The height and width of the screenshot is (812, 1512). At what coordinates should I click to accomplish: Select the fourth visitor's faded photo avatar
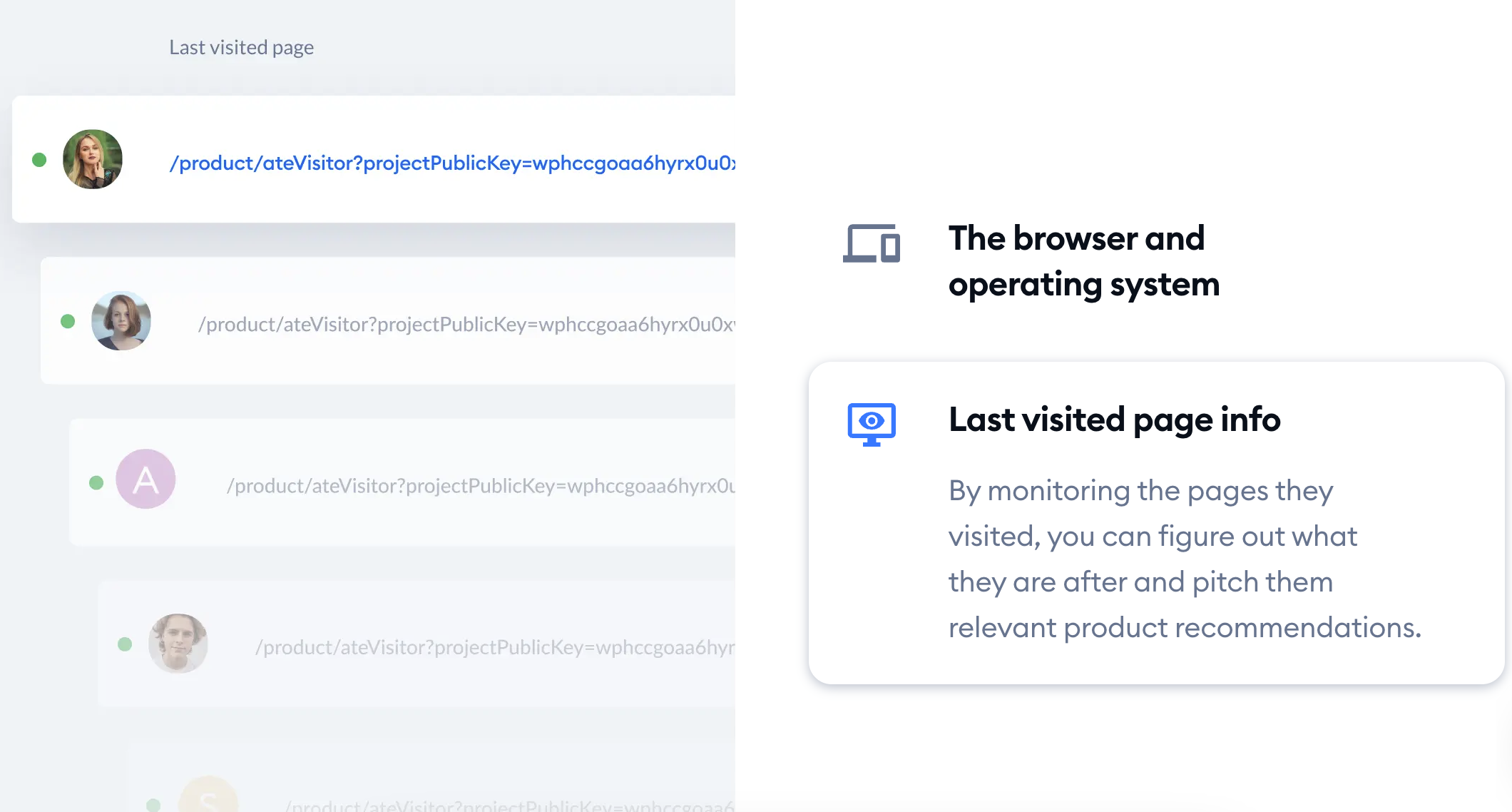point(178,644)
